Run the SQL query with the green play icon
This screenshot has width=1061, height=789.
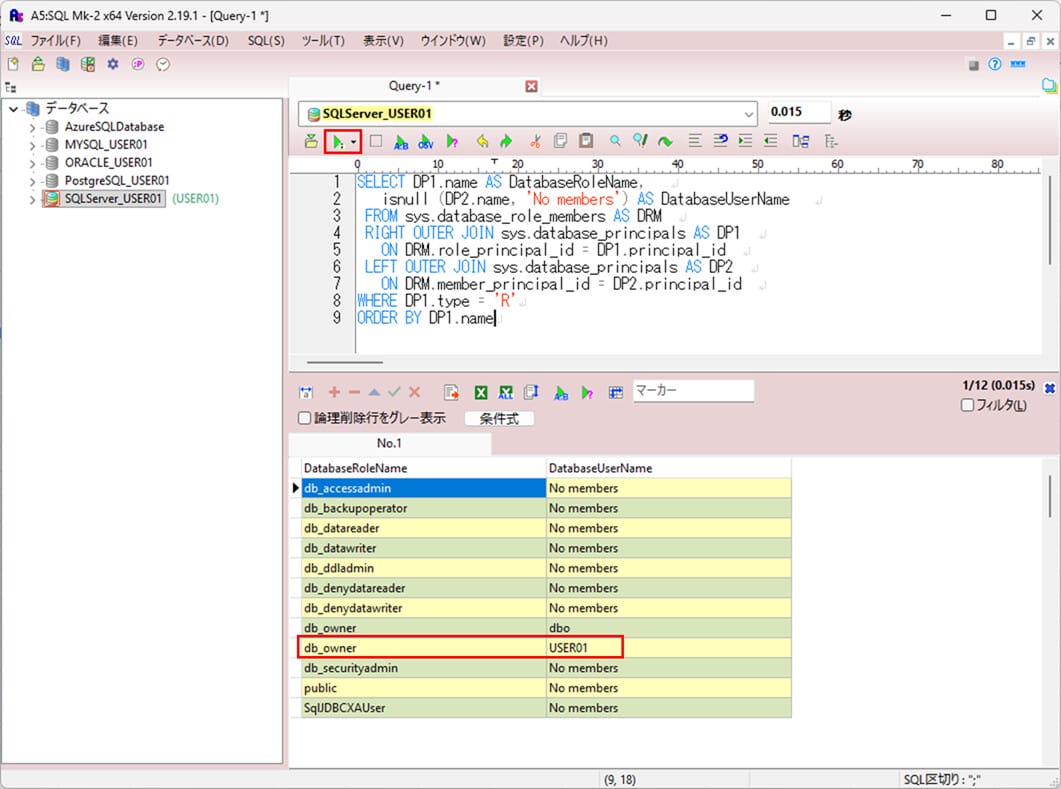pyautogui.click(x=337, y=142)
